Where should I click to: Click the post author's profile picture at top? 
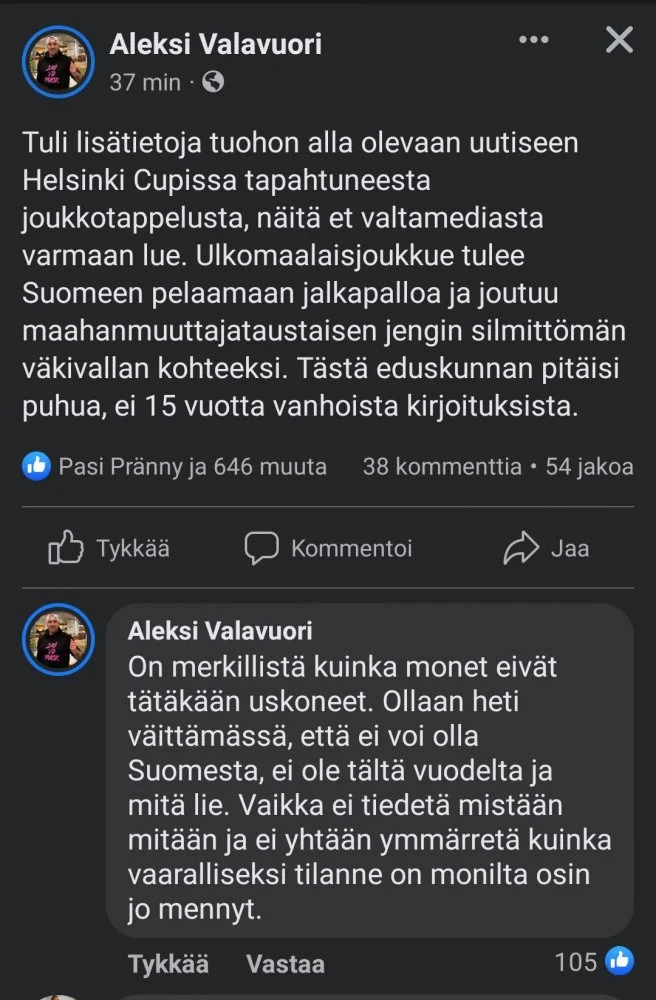coord(58,60)
